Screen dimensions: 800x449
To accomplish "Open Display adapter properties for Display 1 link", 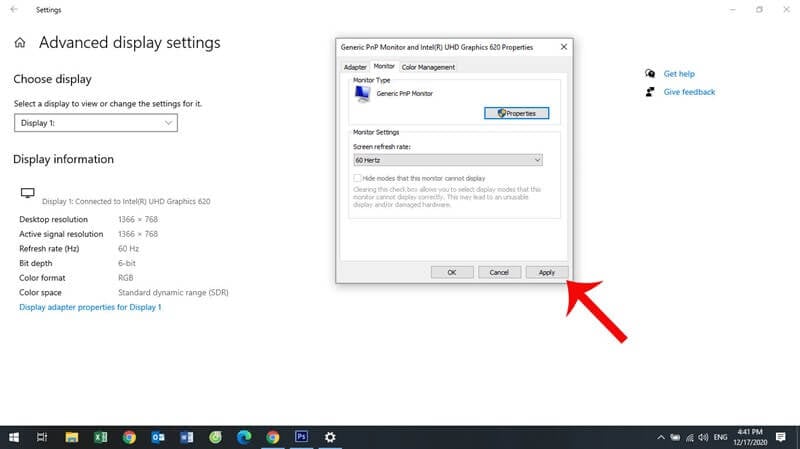I will point(90,307).
